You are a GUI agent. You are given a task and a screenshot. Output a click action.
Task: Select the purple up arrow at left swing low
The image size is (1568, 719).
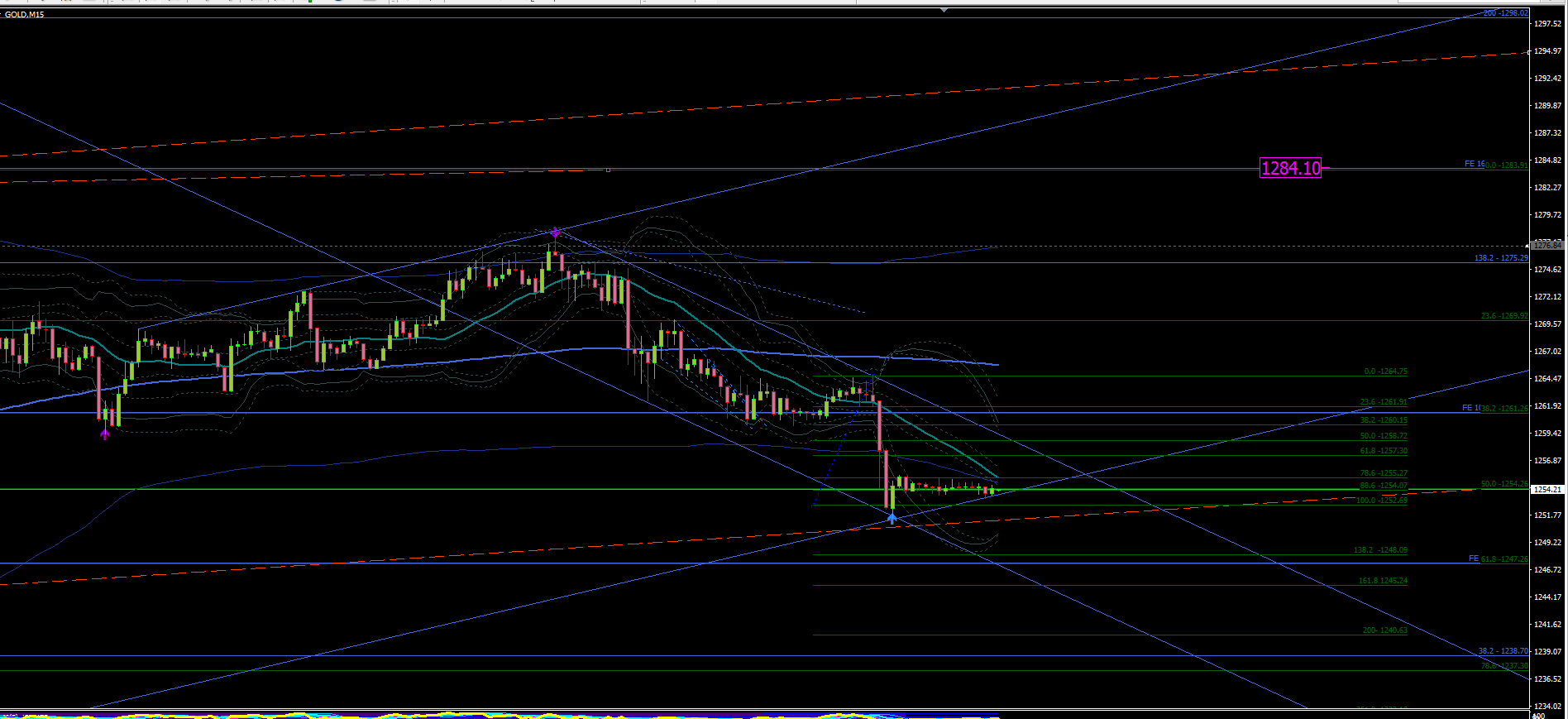click(105, 433)
